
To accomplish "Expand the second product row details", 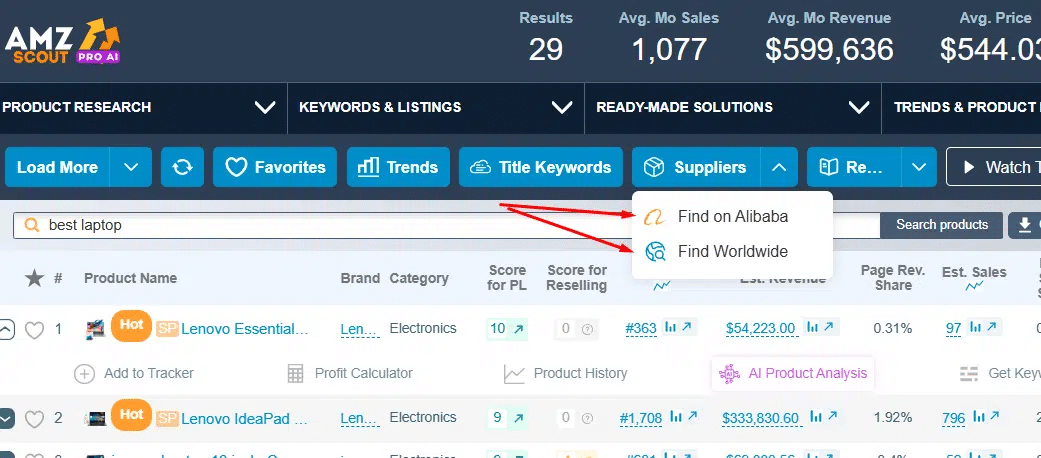I will coord(7,419).
